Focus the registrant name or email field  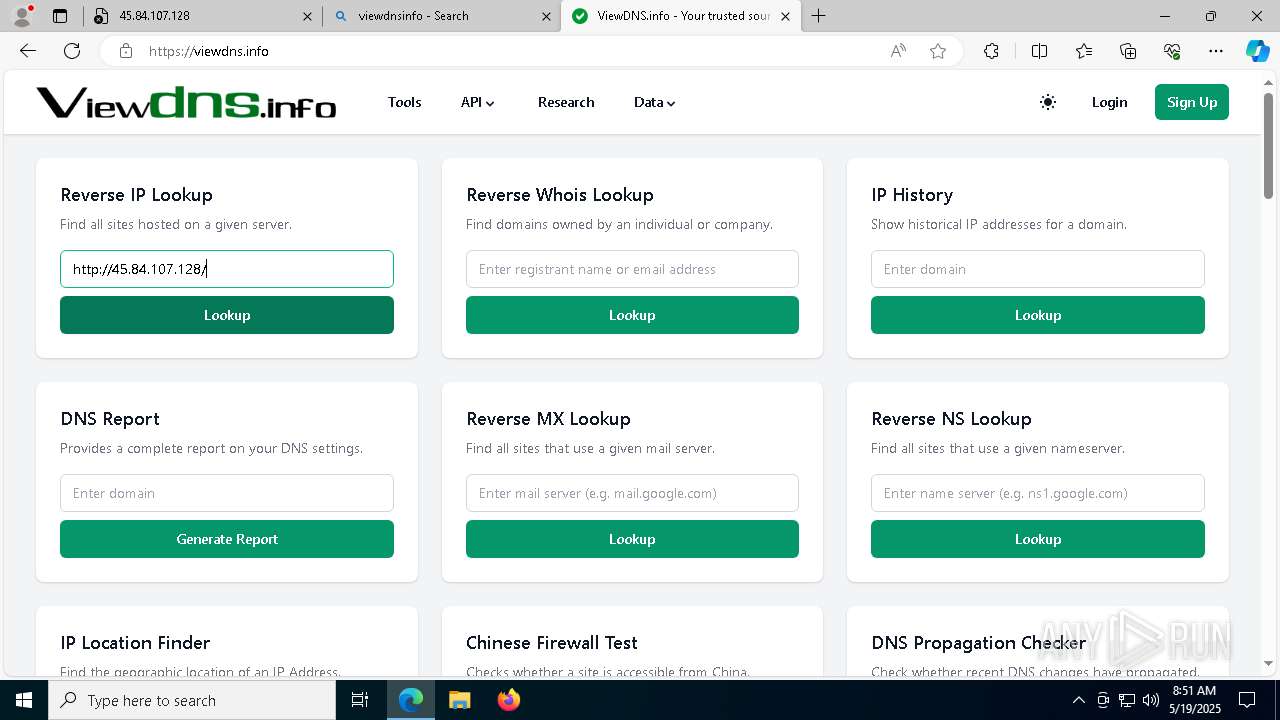pos(632,269)
